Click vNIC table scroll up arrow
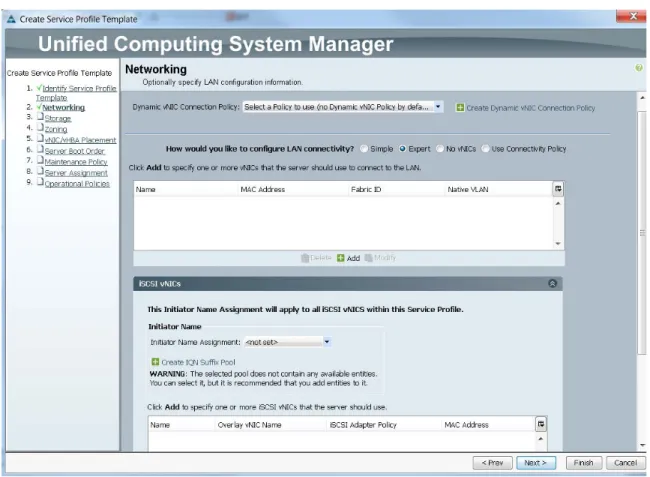The width and height of the screenshot is (650, 477). (558, 203)
